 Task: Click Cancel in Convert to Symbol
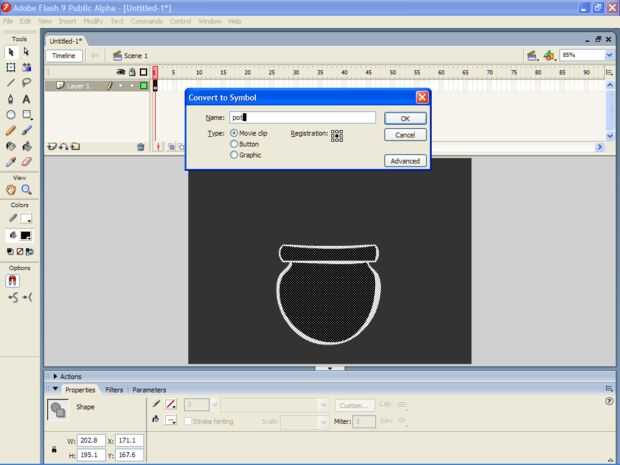tap(405, 135)
